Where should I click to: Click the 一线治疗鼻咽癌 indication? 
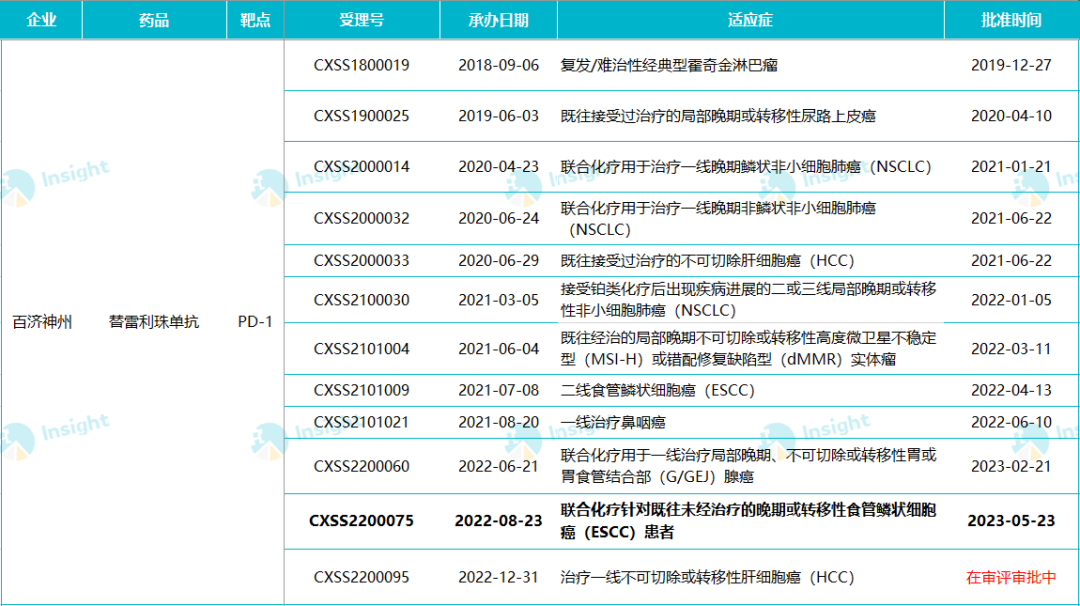pos(611,422)
